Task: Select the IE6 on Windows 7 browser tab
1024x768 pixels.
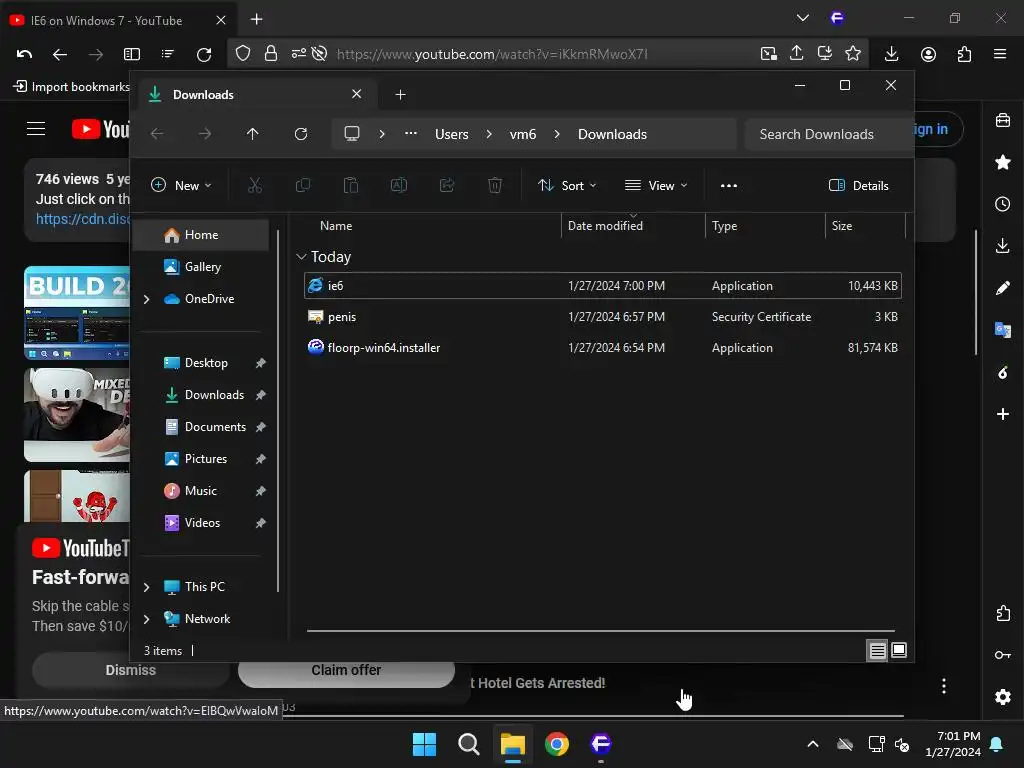Action: (118, 20)
